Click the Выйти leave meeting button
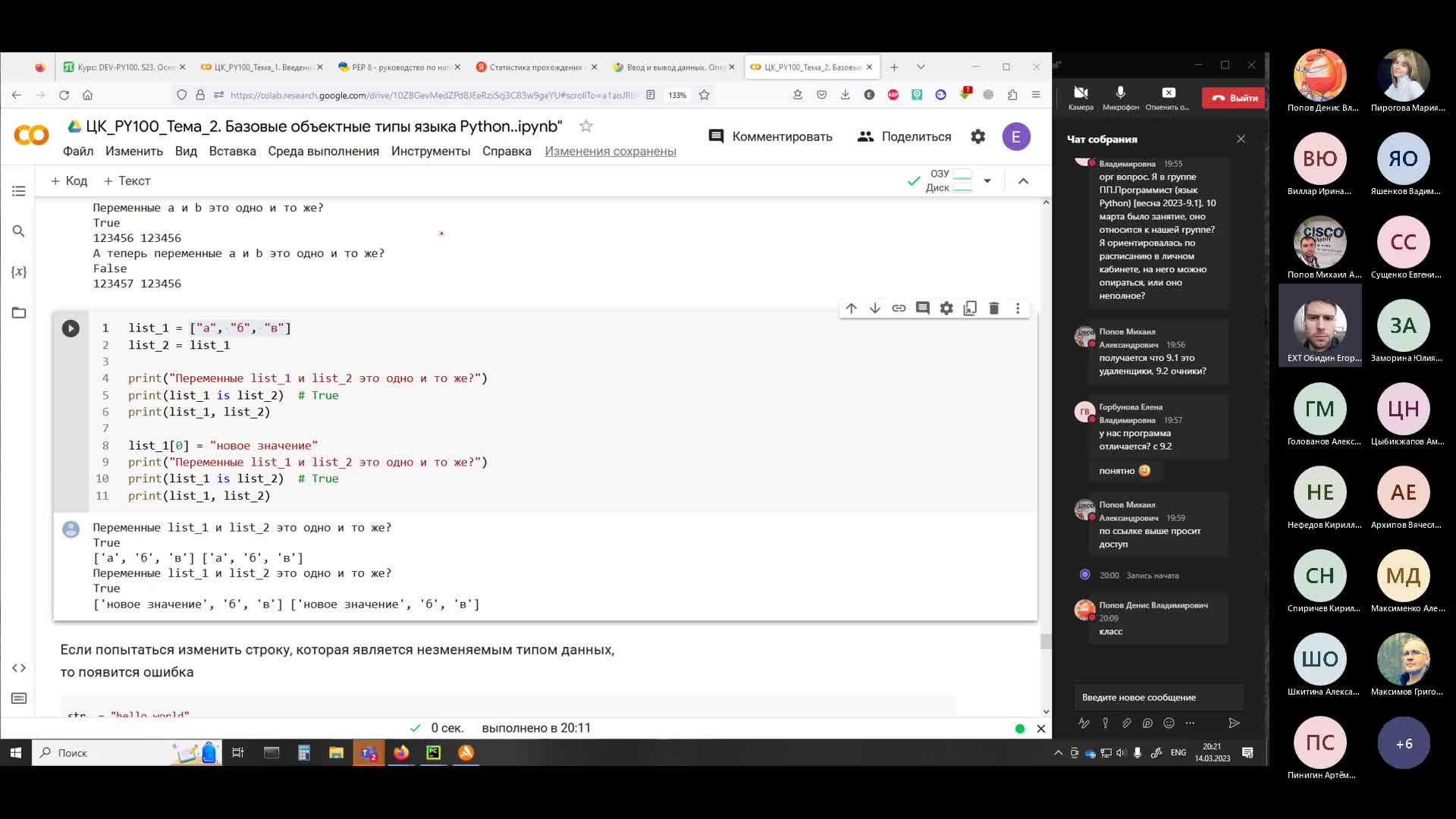This screenshot has width=1456, height=819. click(x=1234, y=98)
